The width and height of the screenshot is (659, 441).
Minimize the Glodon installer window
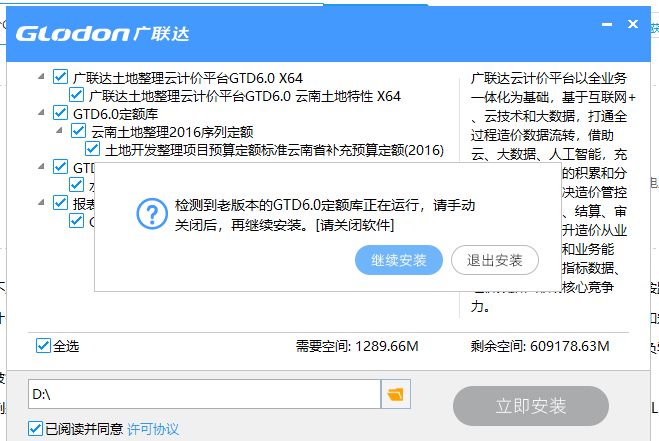[606, 24]
